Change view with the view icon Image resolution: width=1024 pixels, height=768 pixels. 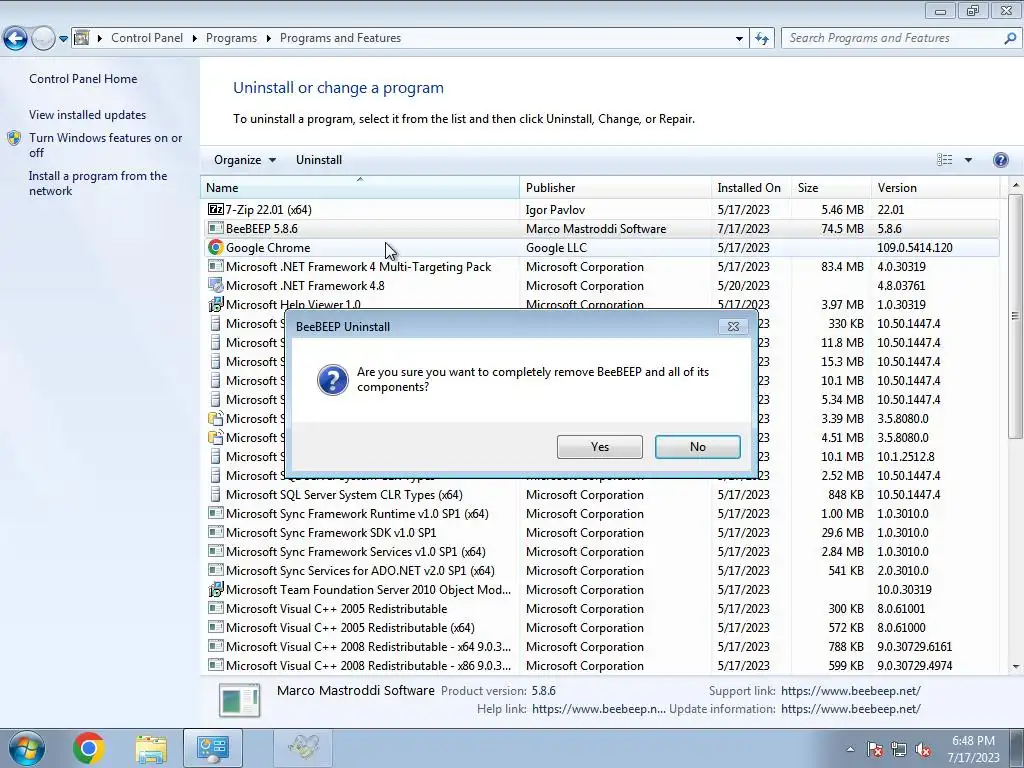(x=944, y=160)
